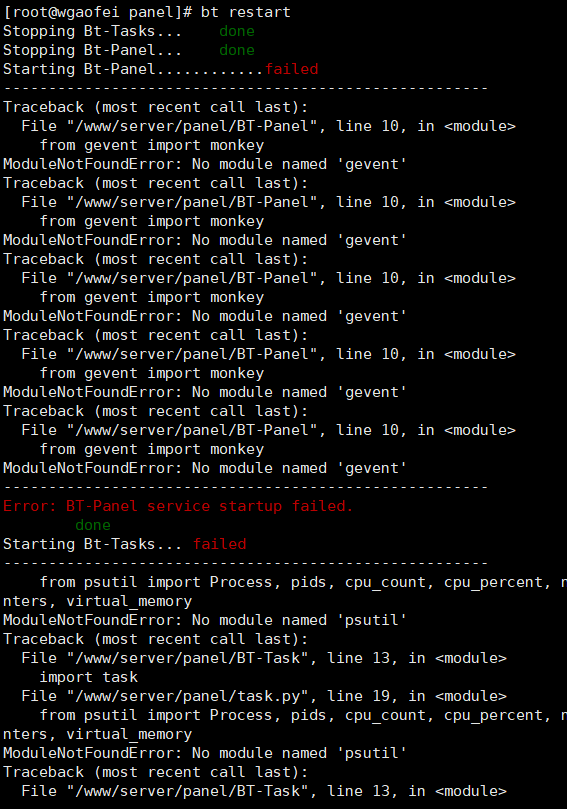Click the first dashed separator line
The width and height of the screenshot is (567, 809).
(246, 88)
